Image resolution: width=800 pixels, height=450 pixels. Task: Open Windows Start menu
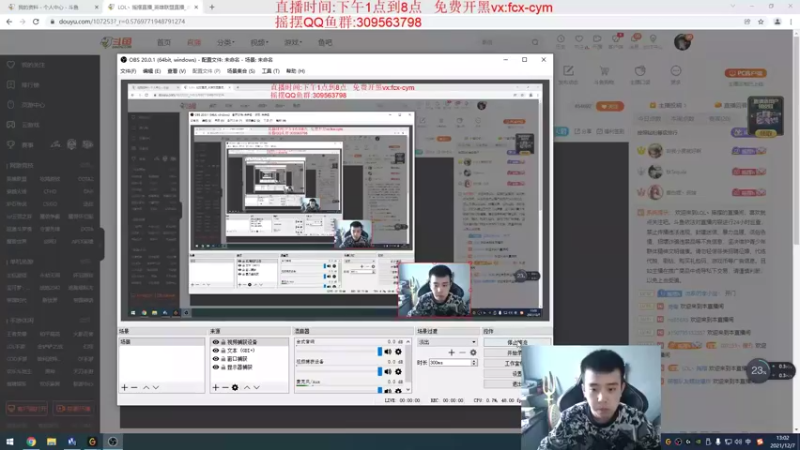tap(10, 441)
